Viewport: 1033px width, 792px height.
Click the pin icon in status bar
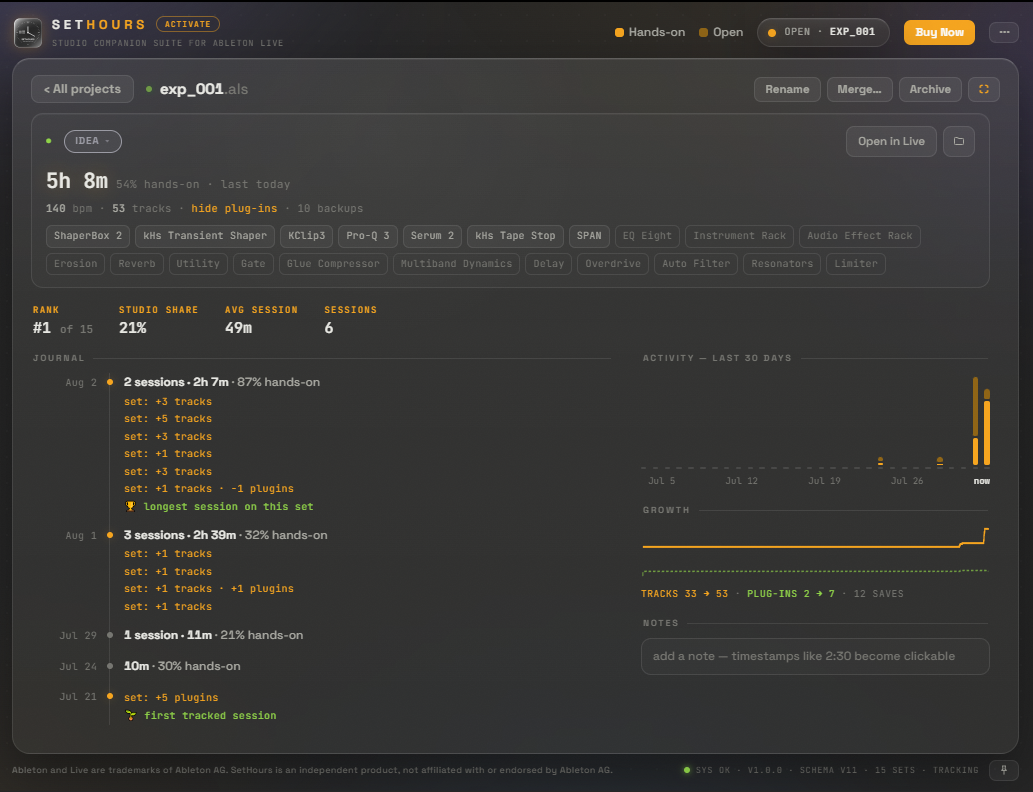click(1003, 770)
